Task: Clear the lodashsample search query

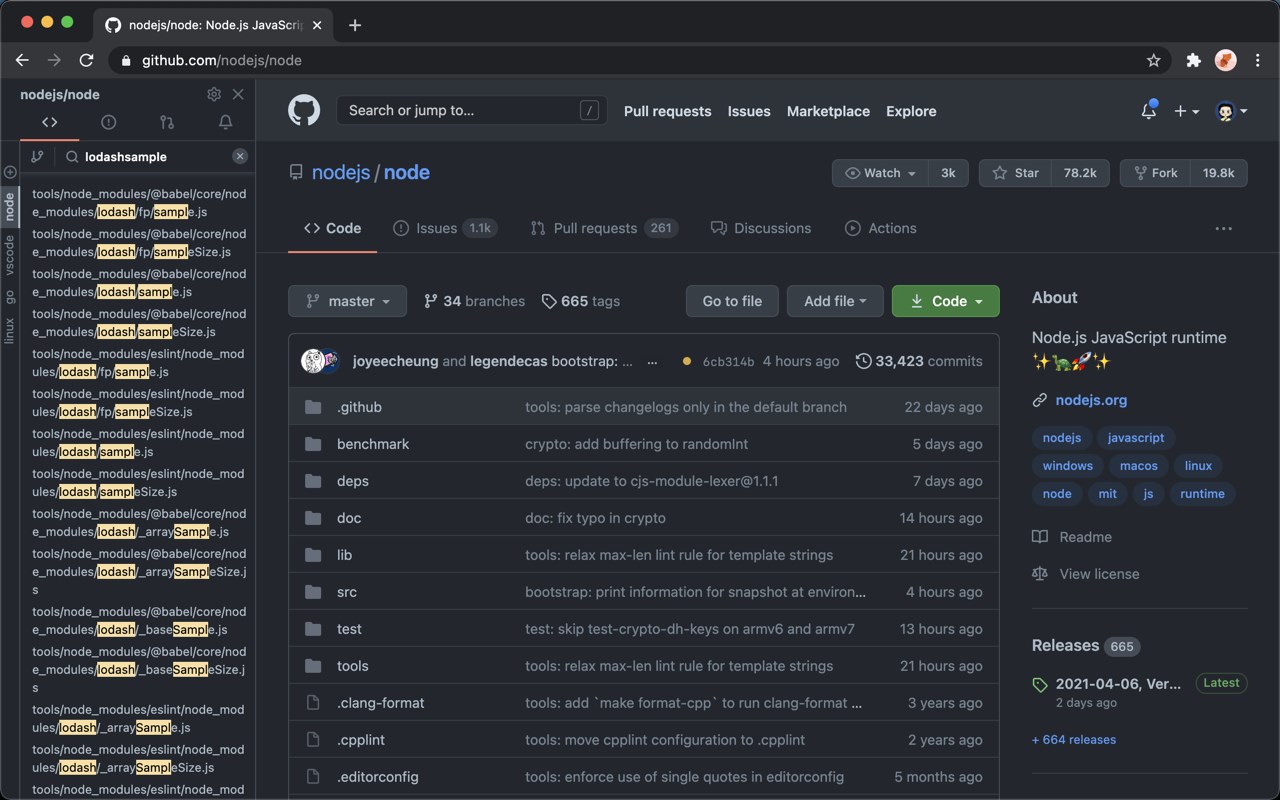Action: [240, 156]
